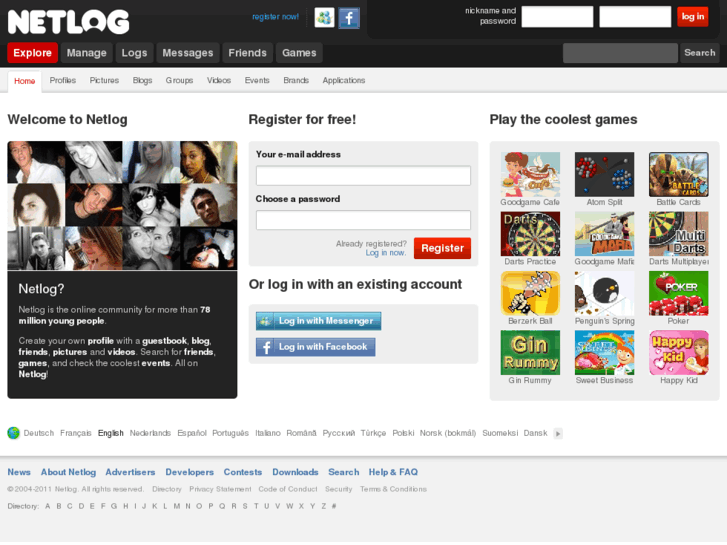
Task: Click the profile photo collage
Action: click(x=122, y=205)
